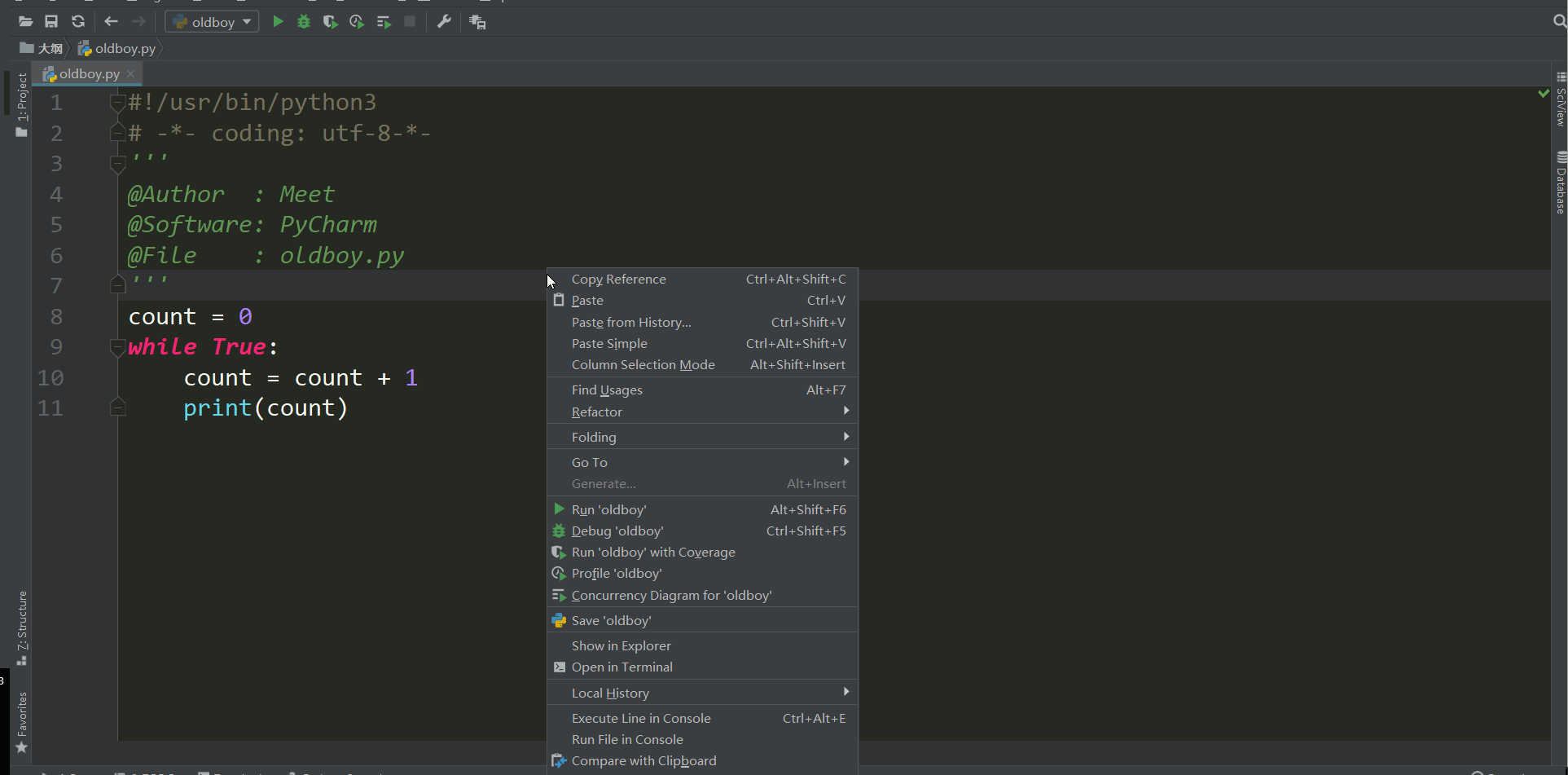
Task: Click the toolbar icon right of the wrench
Action: [477, 22]
